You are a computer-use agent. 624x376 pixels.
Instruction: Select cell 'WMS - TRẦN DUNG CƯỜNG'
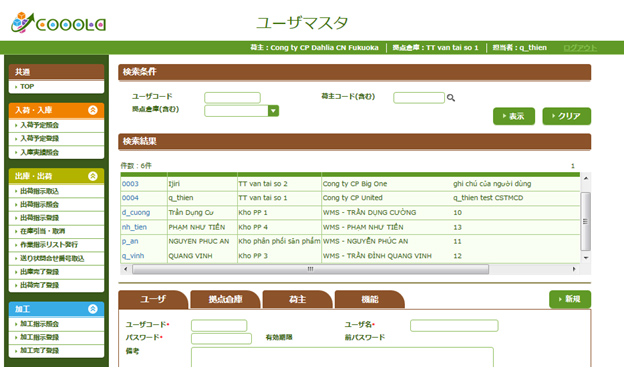point(369,212)
